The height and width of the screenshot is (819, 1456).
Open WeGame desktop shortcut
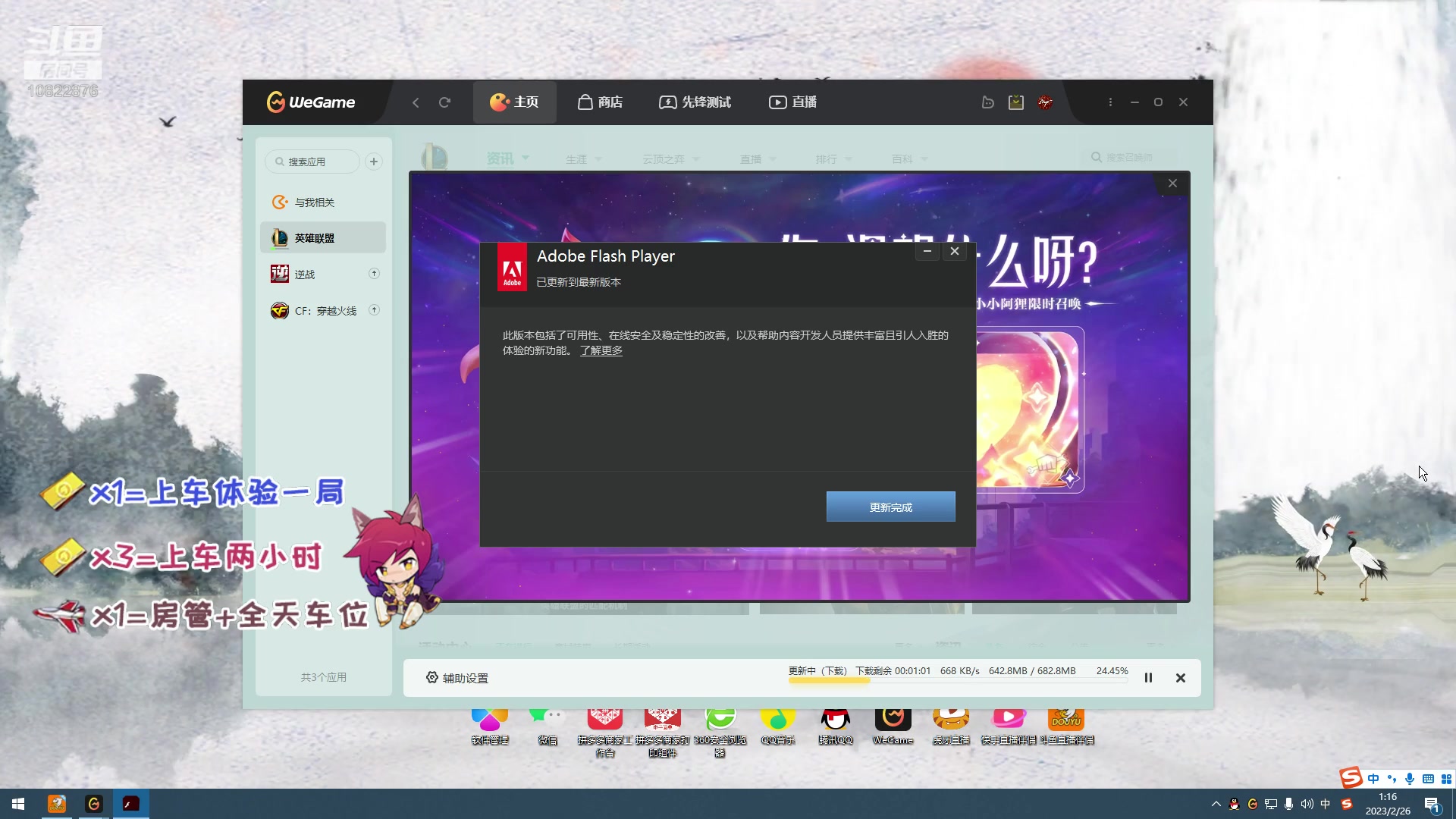coord(893,726)
